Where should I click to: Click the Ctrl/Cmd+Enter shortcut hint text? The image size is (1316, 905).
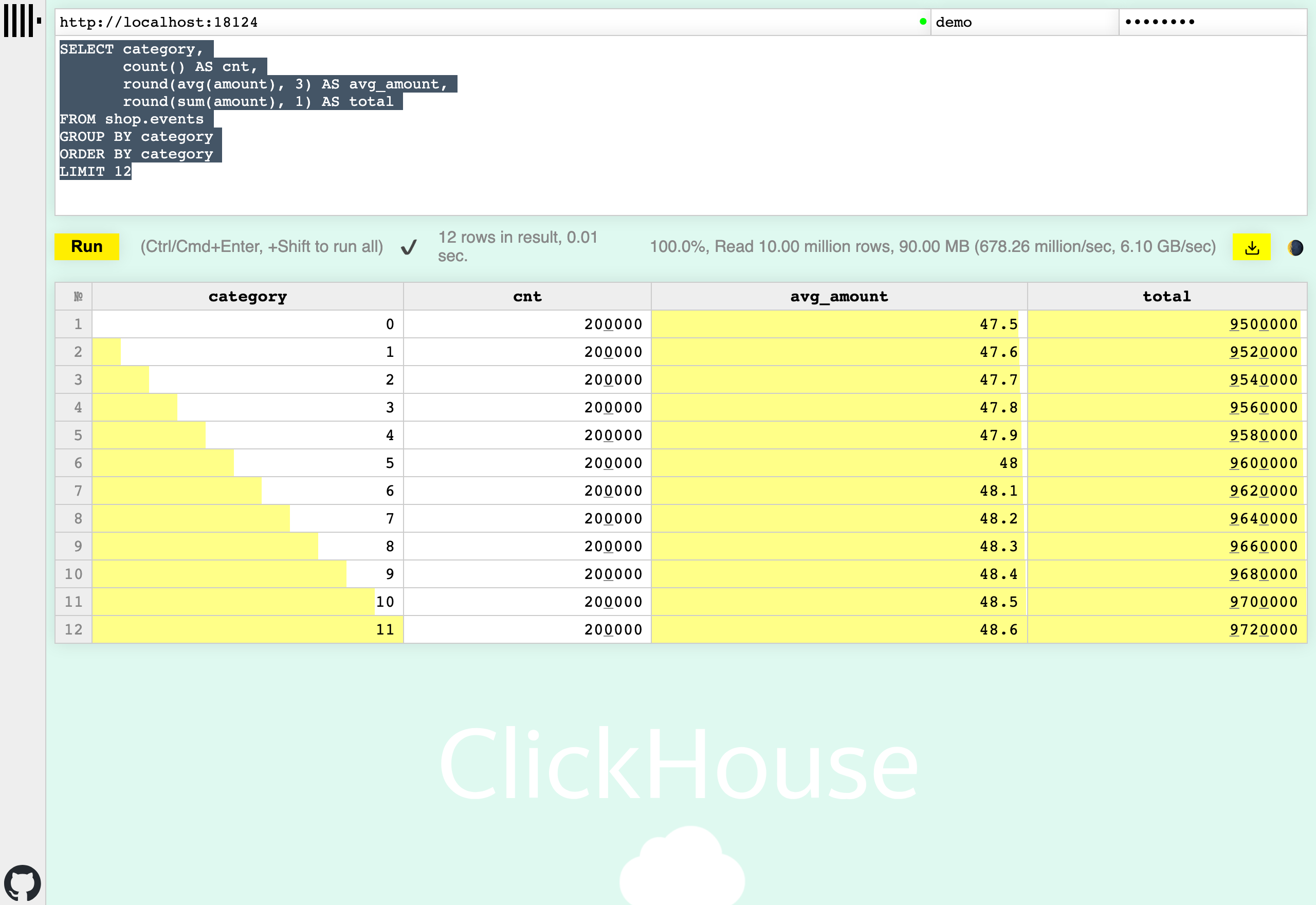262,247
